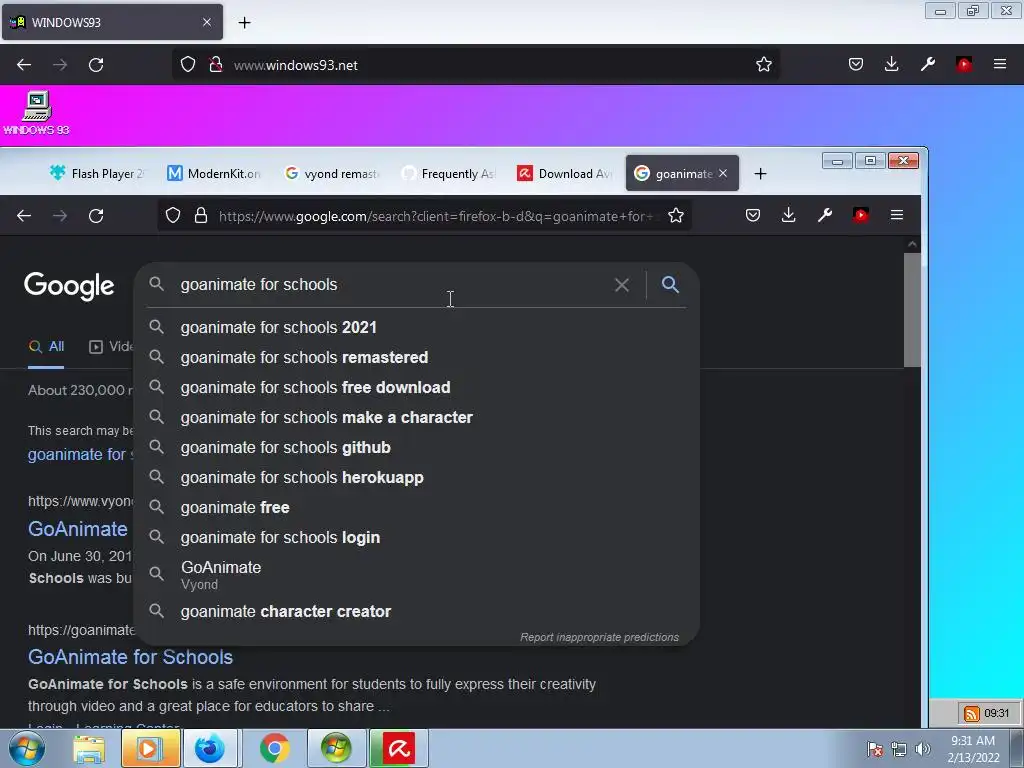This screenshot has height=768, width=1024.
Task: Reload the inner Google search page
Action: pyautogui.click(x=96, y=216)
